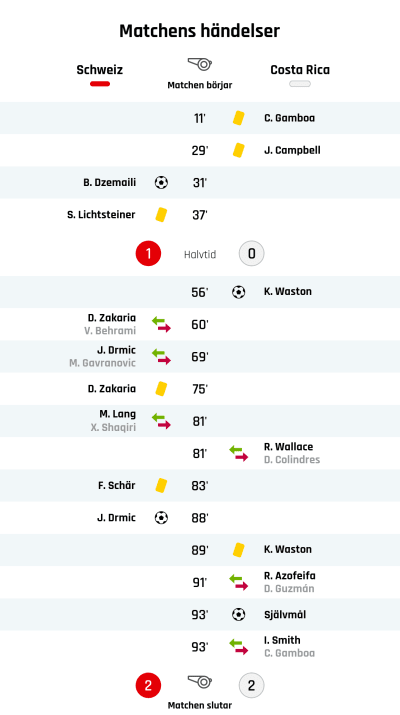Click the goal ball icon beside K. Waston
Viewport: 400px width, 715px height.
click(x=238, y=292)
